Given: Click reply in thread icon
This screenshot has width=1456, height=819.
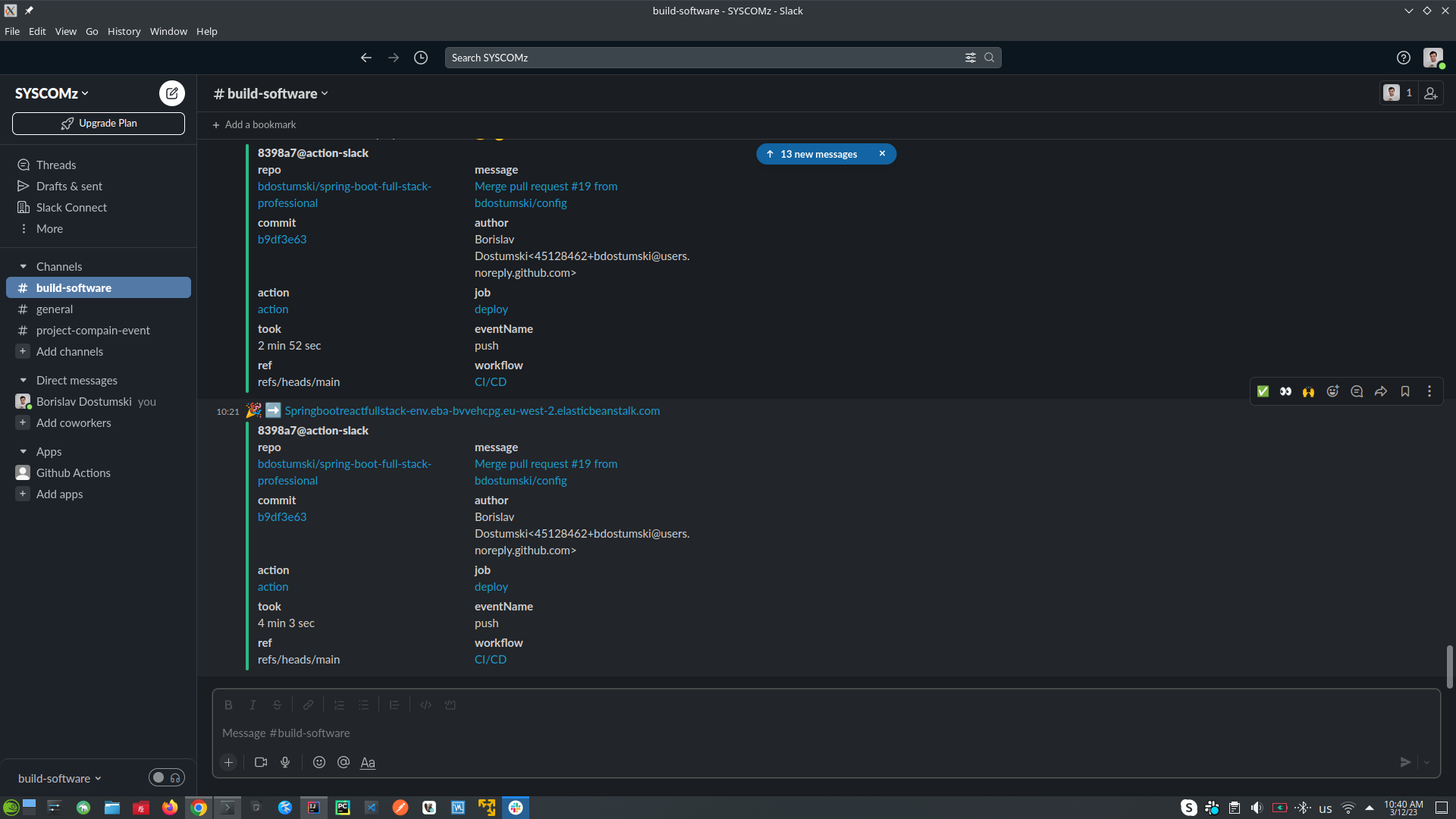Looking at the screenshot, I should (1357, 391).
